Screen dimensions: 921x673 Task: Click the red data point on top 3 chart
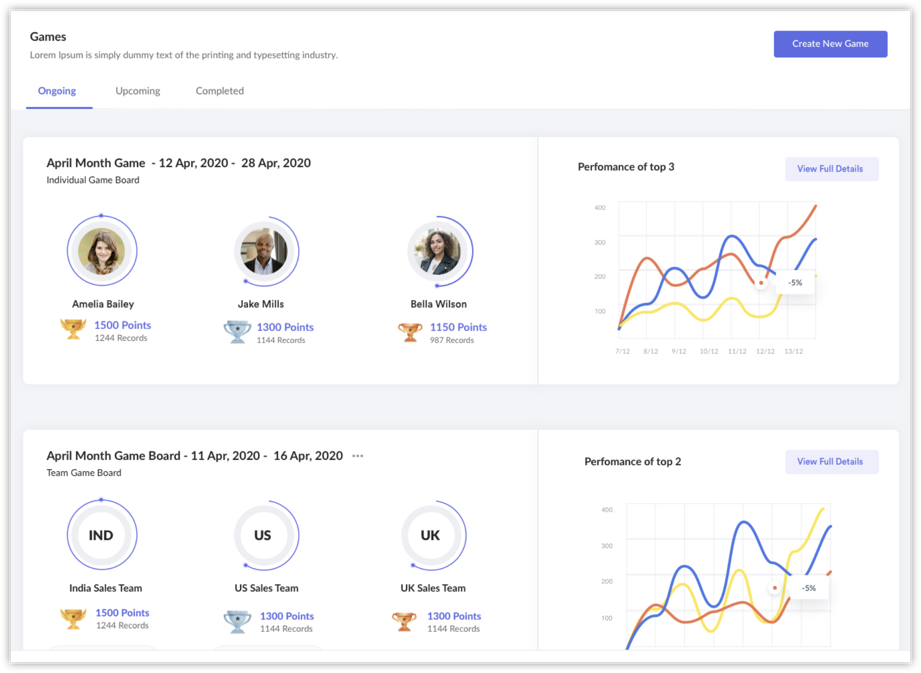point(761,283)
